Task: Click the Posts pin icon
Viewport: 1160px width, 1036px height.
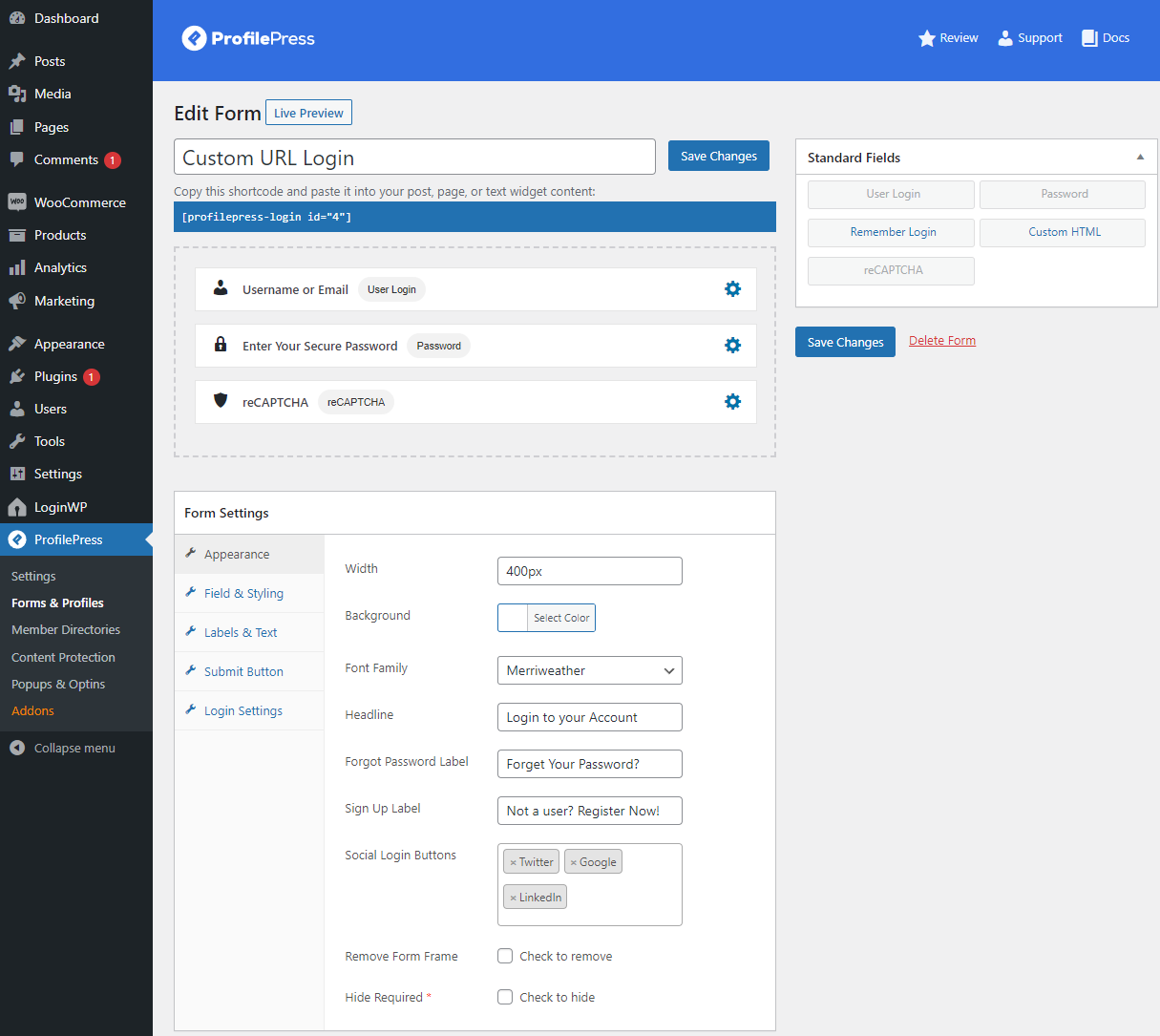Action: click(x=17, y=61)
